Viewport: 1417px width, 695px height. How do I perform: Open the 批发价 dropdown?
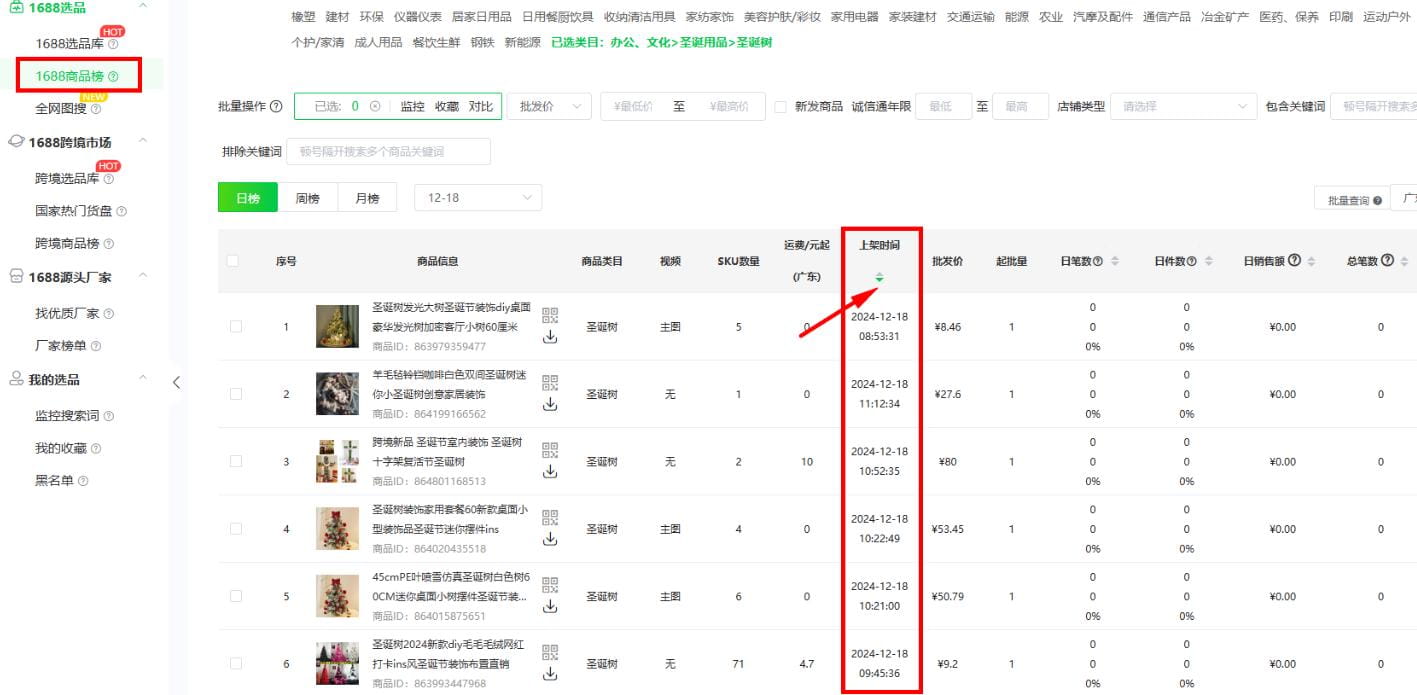point(549,105)
